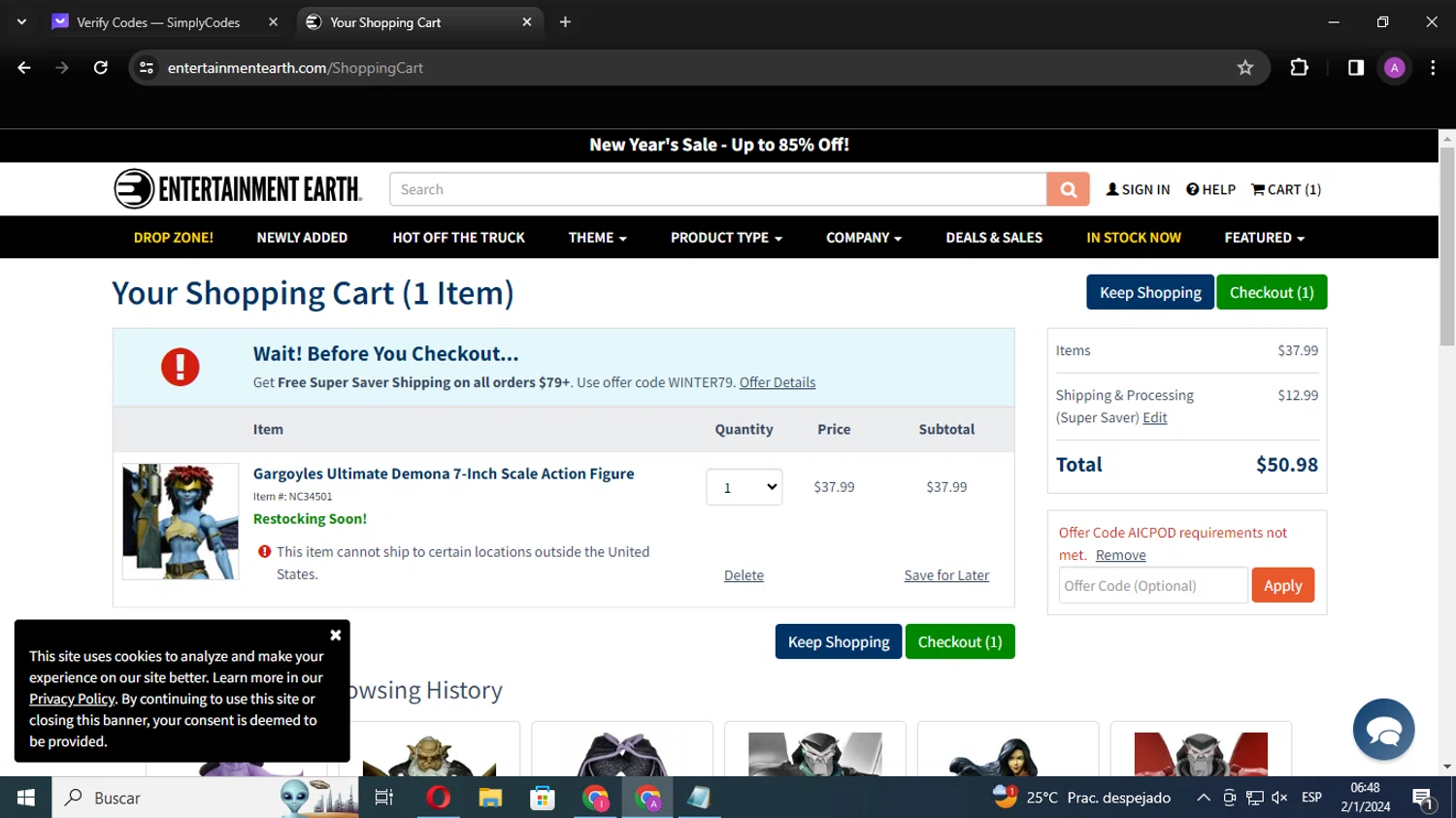Expand the PRODUCT TYPE menu
Image resolution: width=1456 pixels, height=818 pixels.
pyautogui.click(x=726, y=238)
